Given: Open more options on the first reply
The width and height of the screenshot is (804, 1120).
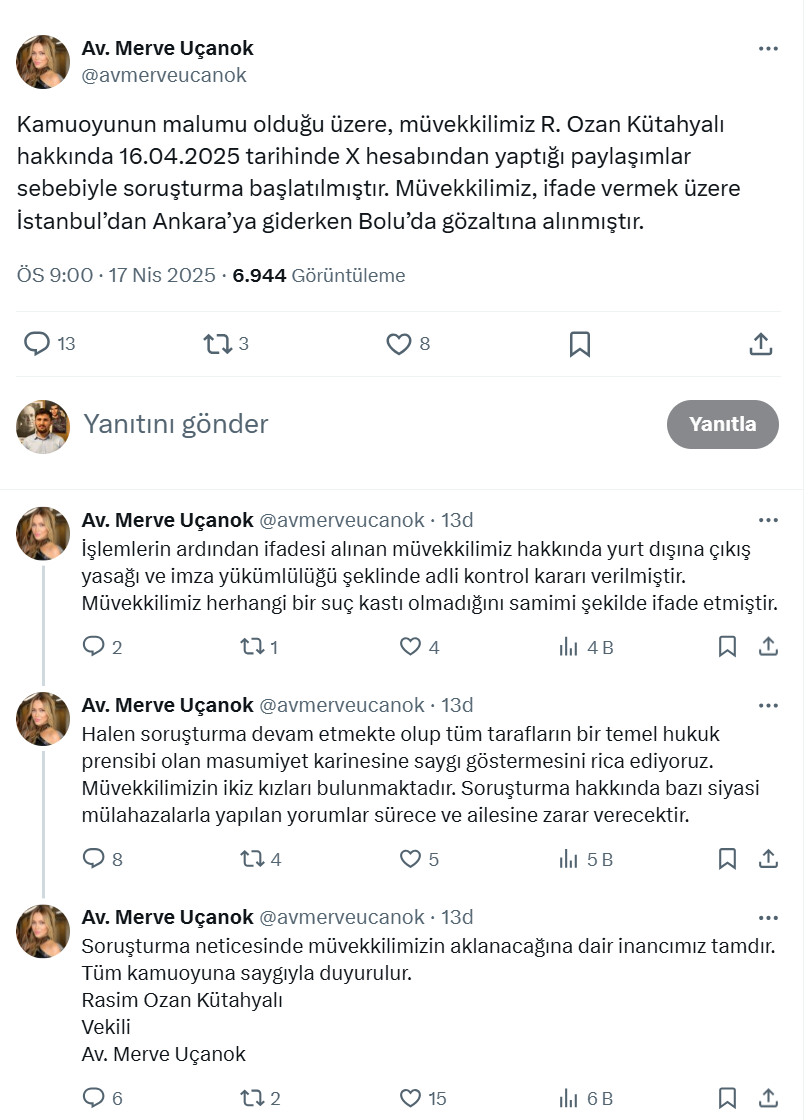Looking at the screenshot, I should [x=767, y=520].
